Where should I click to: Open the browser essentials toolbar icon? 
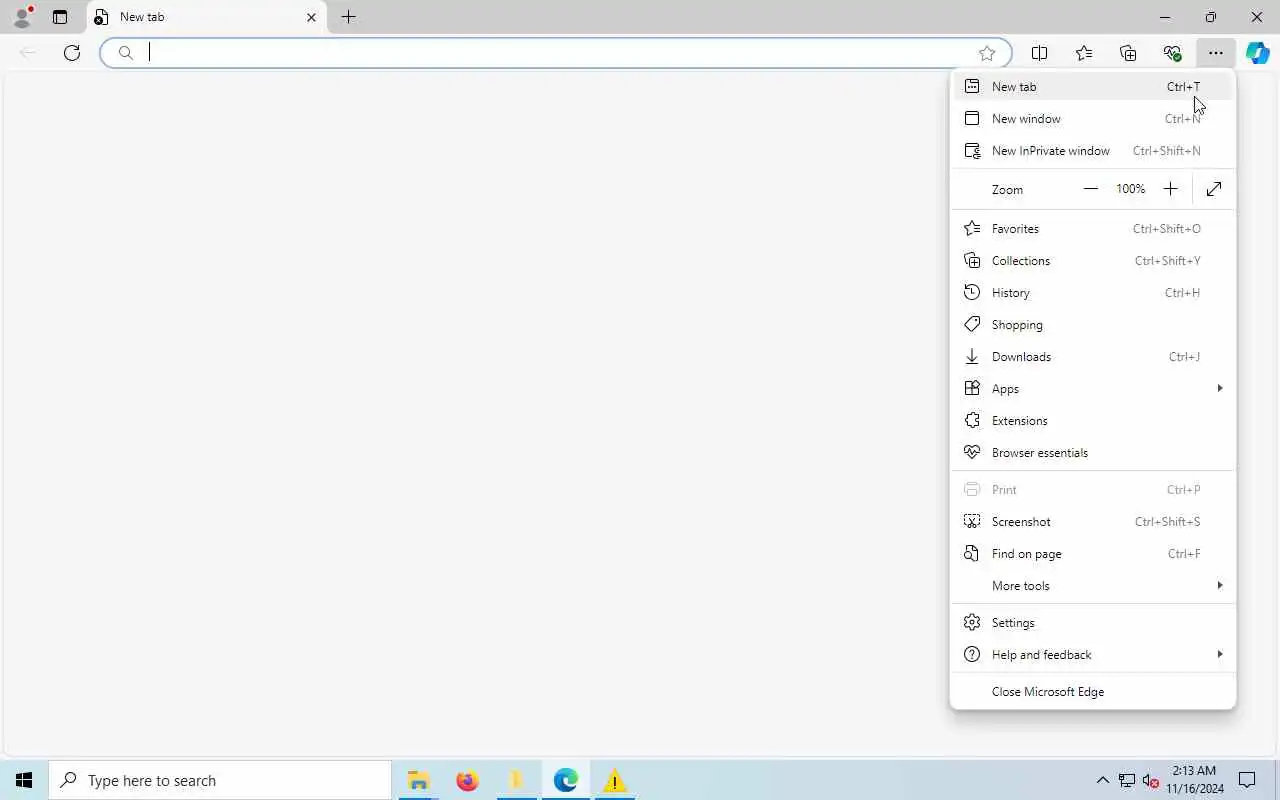click(1172, 53)
